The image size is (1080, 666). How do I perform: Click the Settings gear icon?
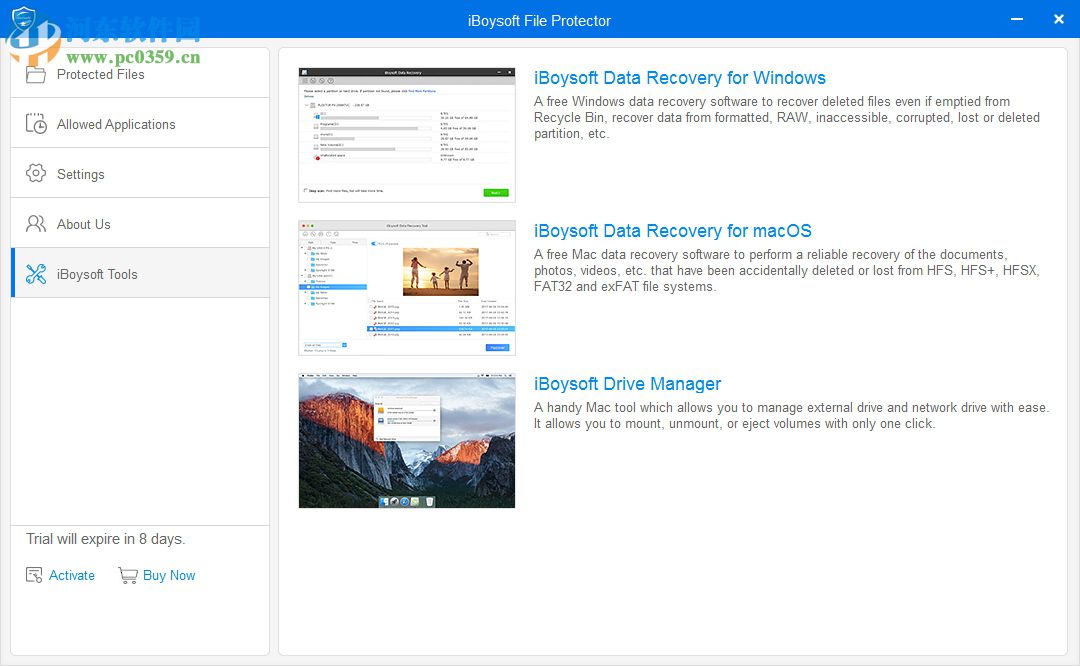pos(36,173)
